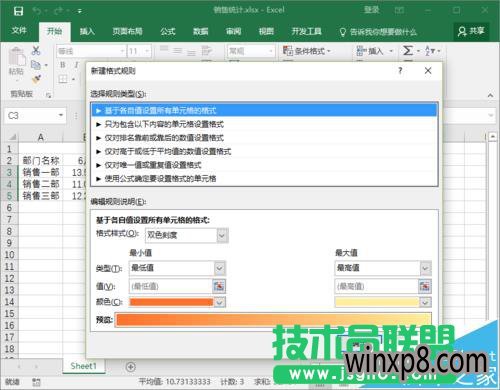The image size is (500, 390).
Task: Click the sign-in link in title bar
Action: pos(372,10)
